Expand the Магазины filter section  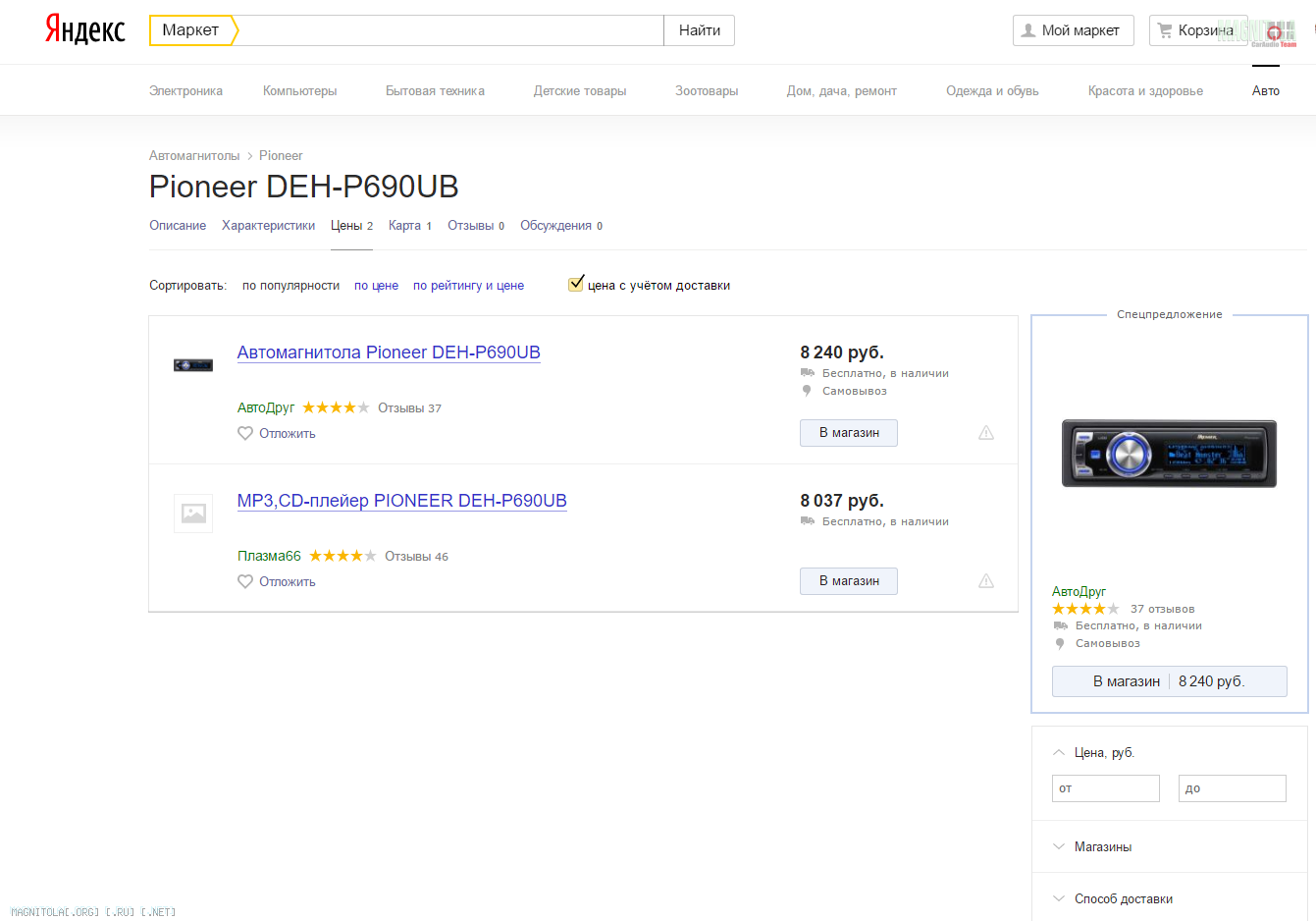[1059, 846]
